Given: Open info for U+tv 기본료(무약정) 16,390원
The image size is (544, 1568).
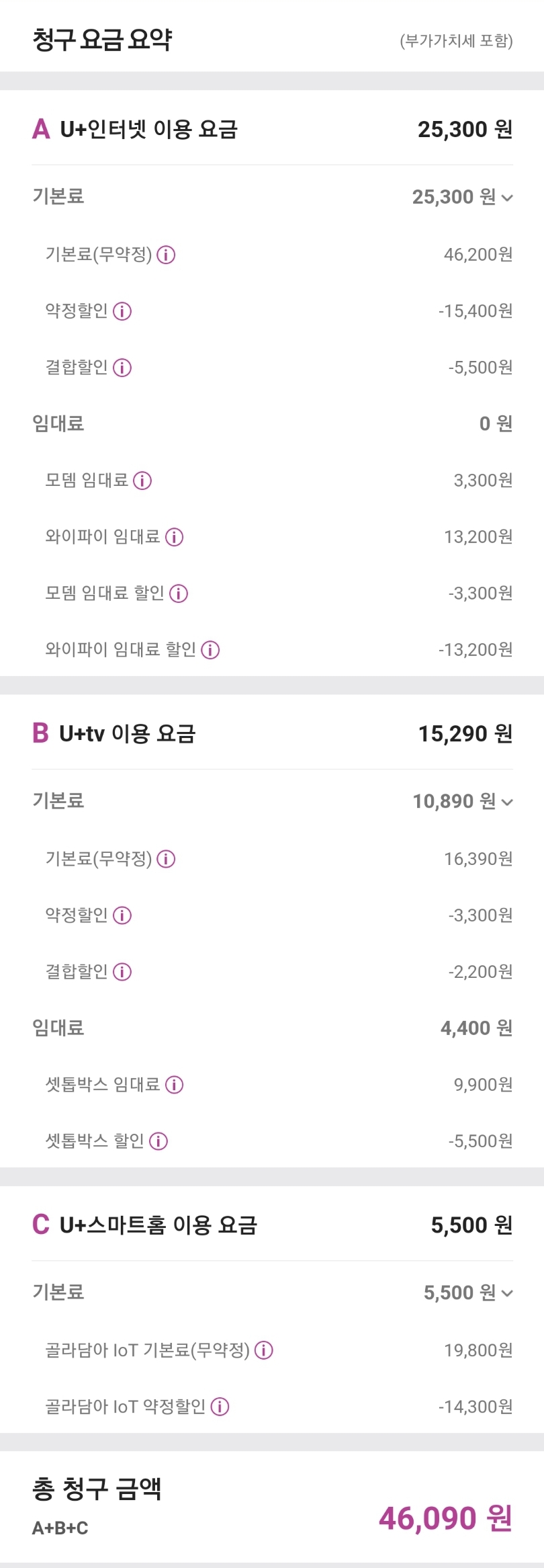Looking at the screenshot, I should [166, 859].
